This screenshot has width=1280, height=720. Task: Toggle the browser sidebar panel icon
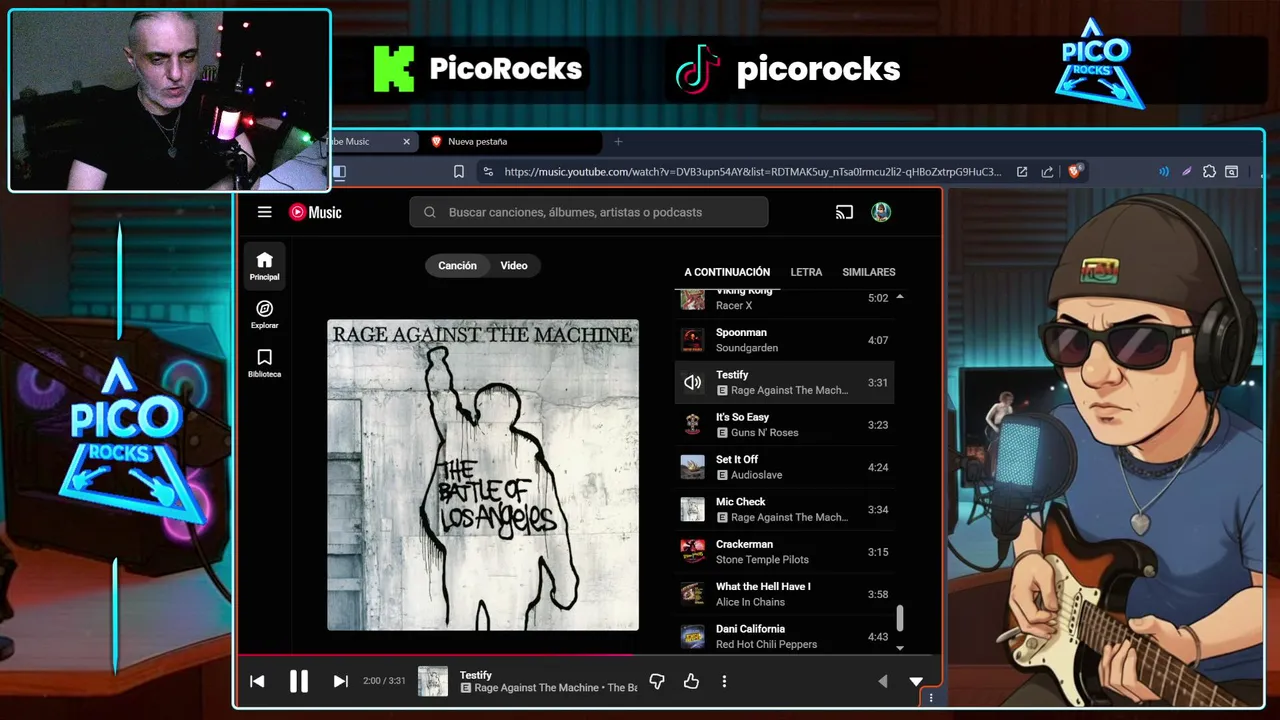(x=339, y=171)
